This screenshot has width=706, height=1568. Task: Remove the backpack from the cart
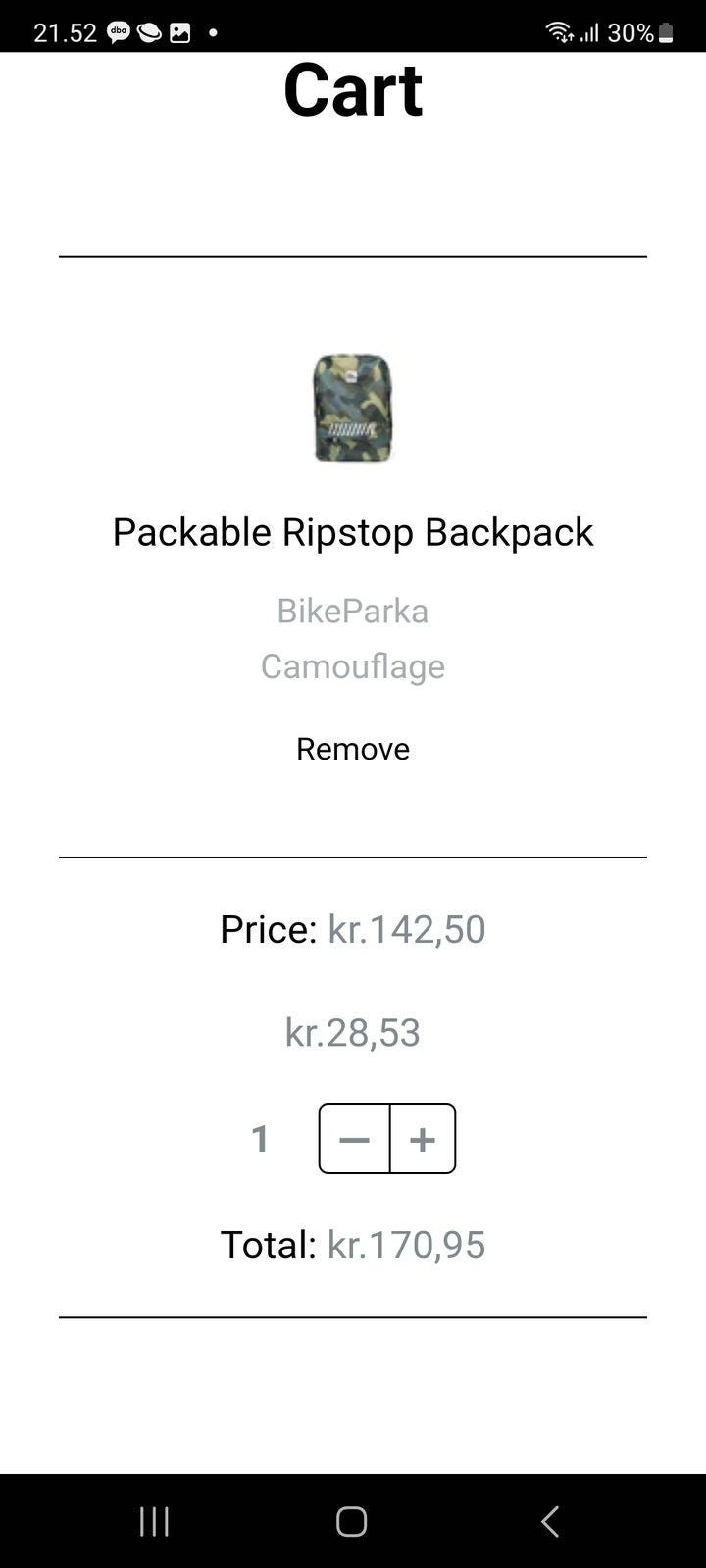(353, 749)
